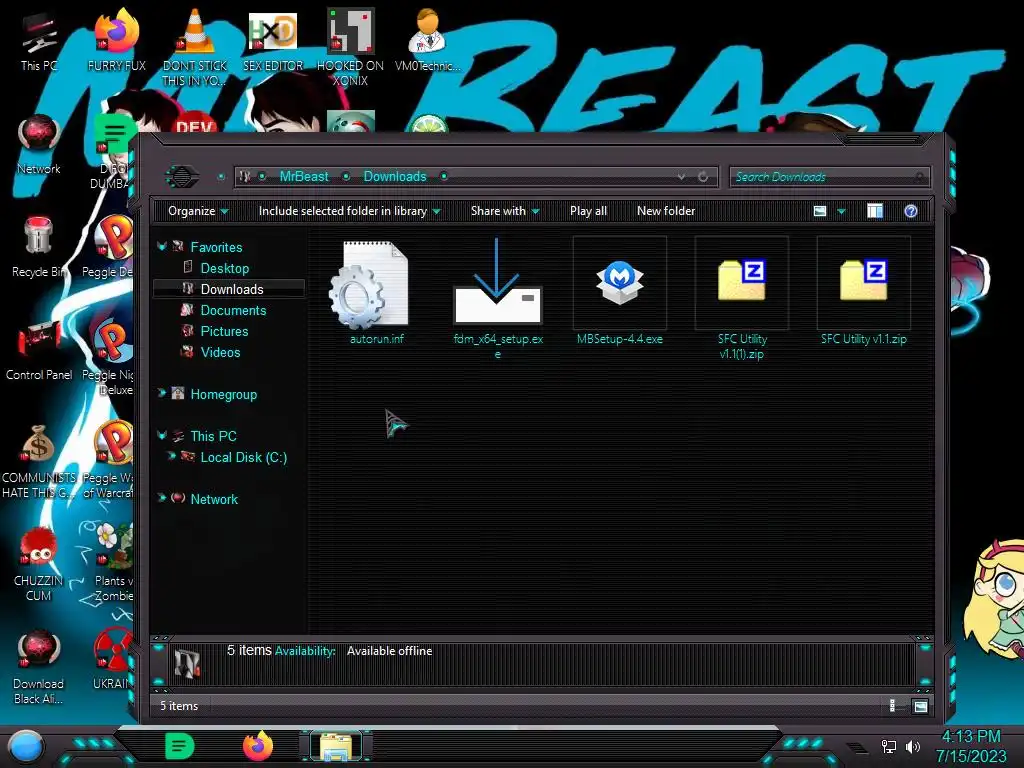Viewport: 1024px width, 768px height.
Task: Click the volume speaker tray icon
Action: [x=913, y=746]
